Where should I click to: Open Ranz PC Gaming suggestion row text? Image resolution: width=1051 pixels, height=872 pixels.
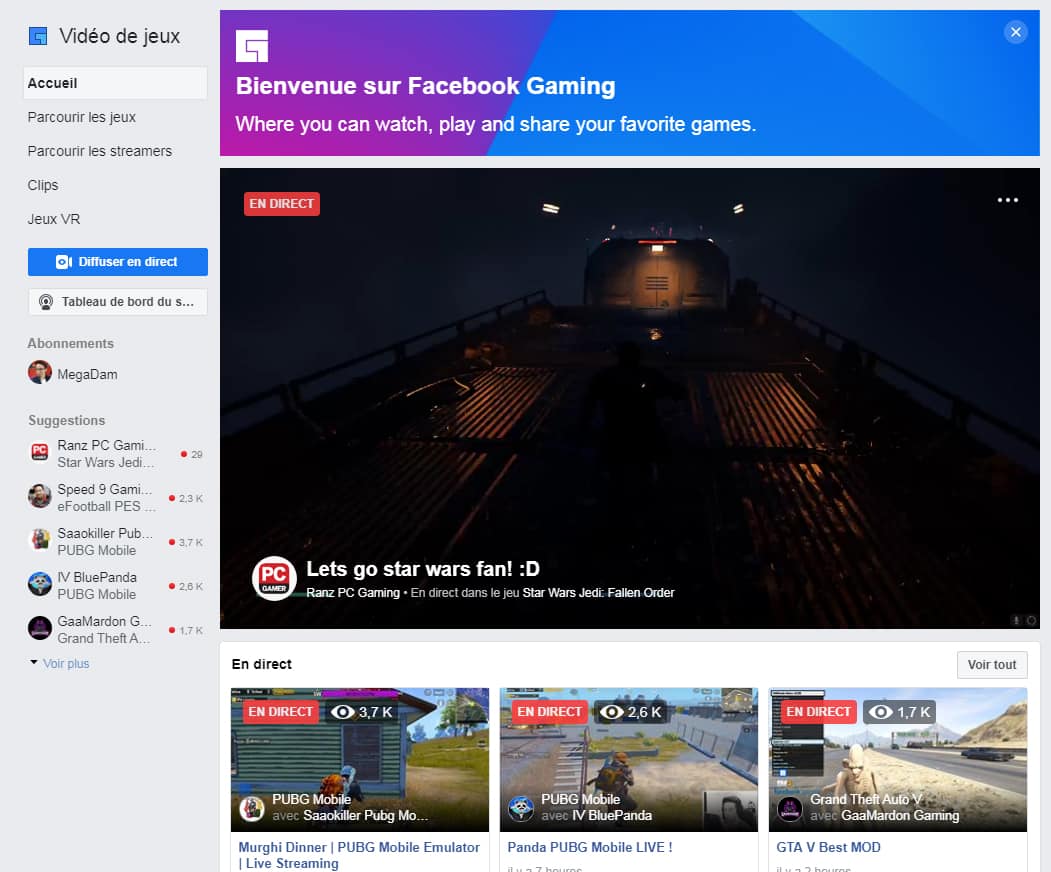click(x=106, y=454)
